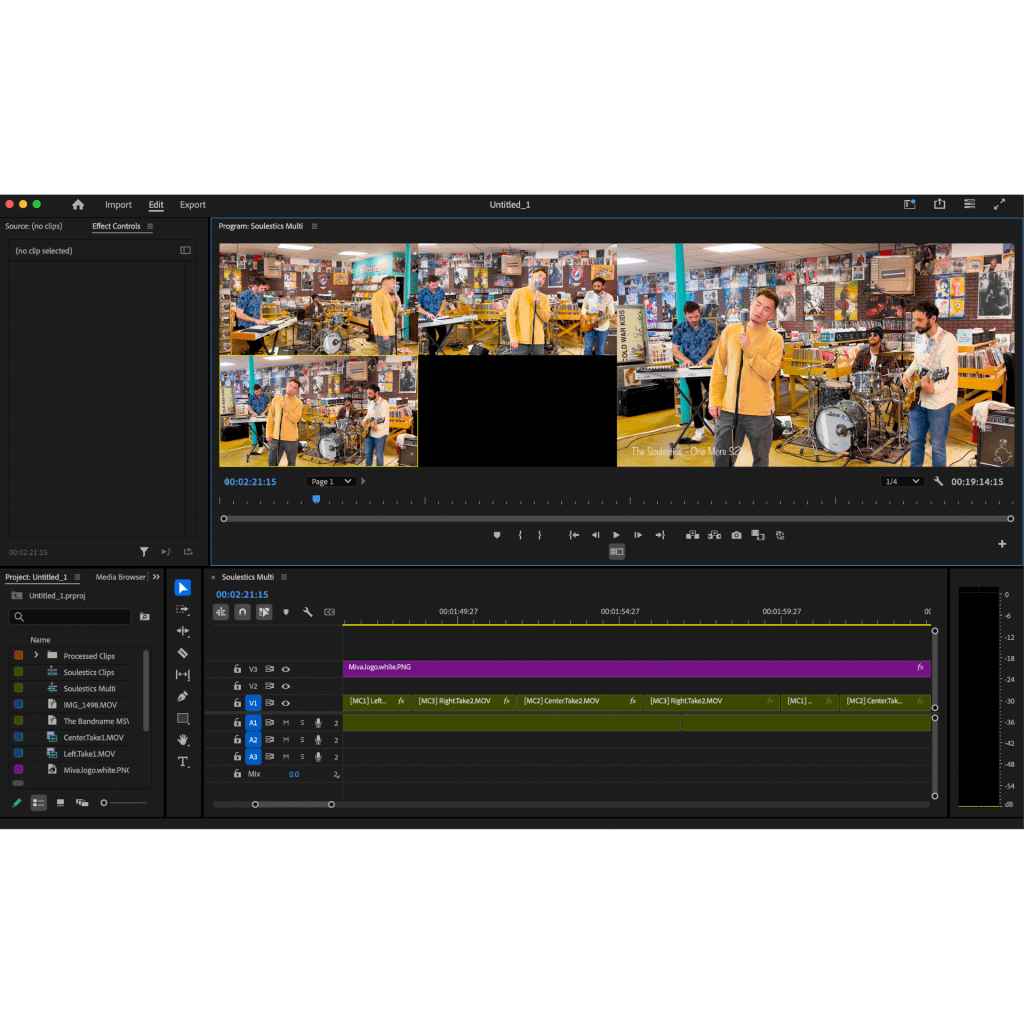The width and height of the screenshot is (1024, 1024).
Task: Activate the Type tool
Action: click(183, 762)
